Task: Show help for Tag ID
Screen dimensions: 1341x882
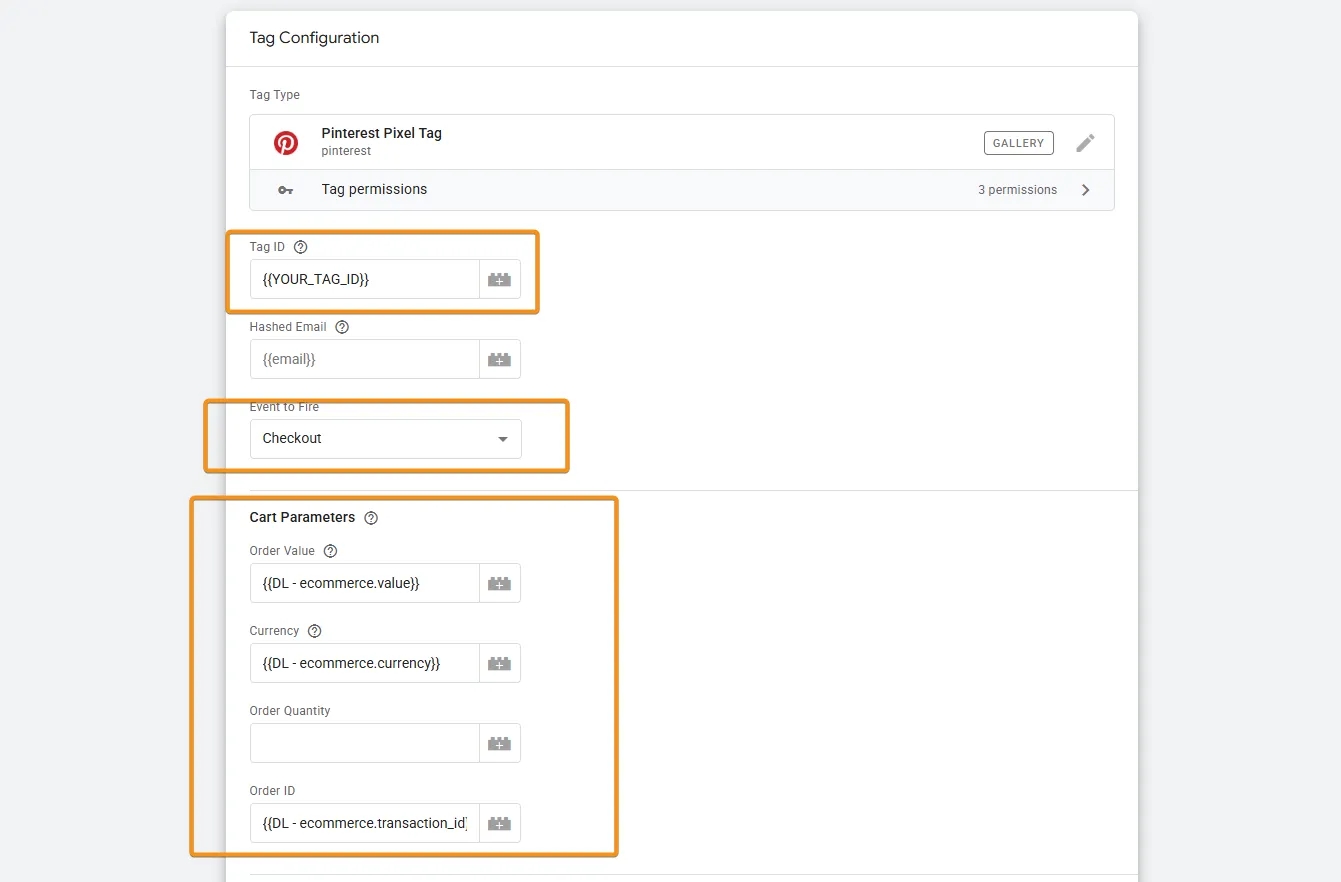Action: point(301,247)
